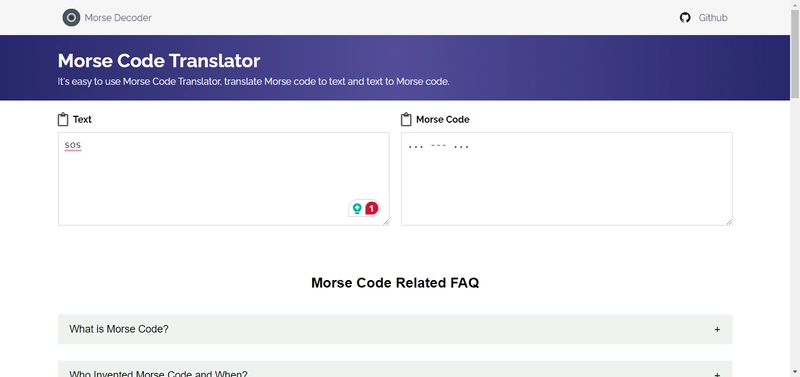Click the GitHub octocat icon
Screen dimensions: 800x377
(685, 18)
